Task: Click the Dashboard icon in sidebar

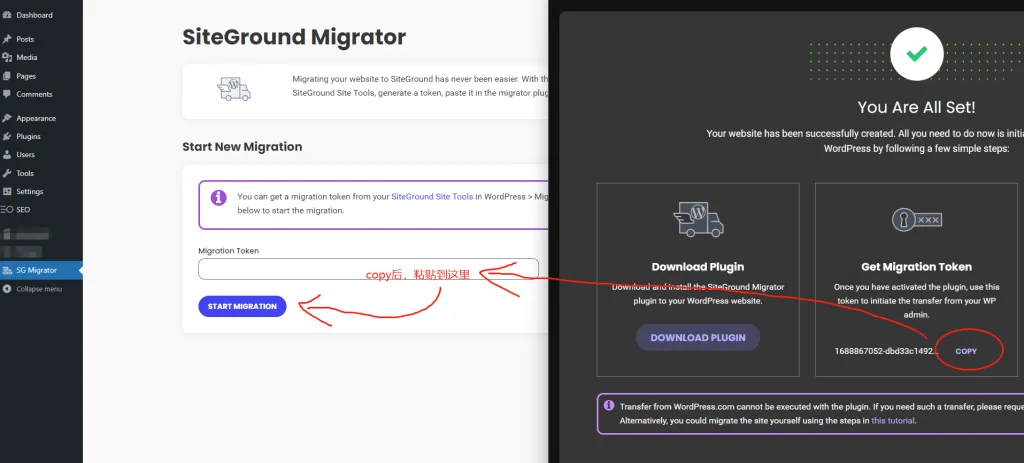Action: point(8,15)
